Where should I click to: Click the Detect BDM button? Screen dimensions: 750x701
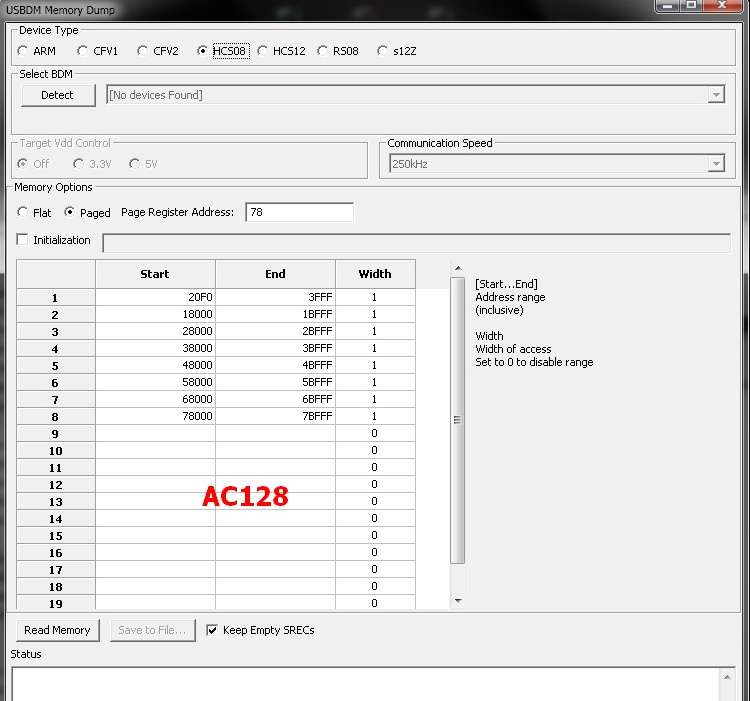click(58, 95)
